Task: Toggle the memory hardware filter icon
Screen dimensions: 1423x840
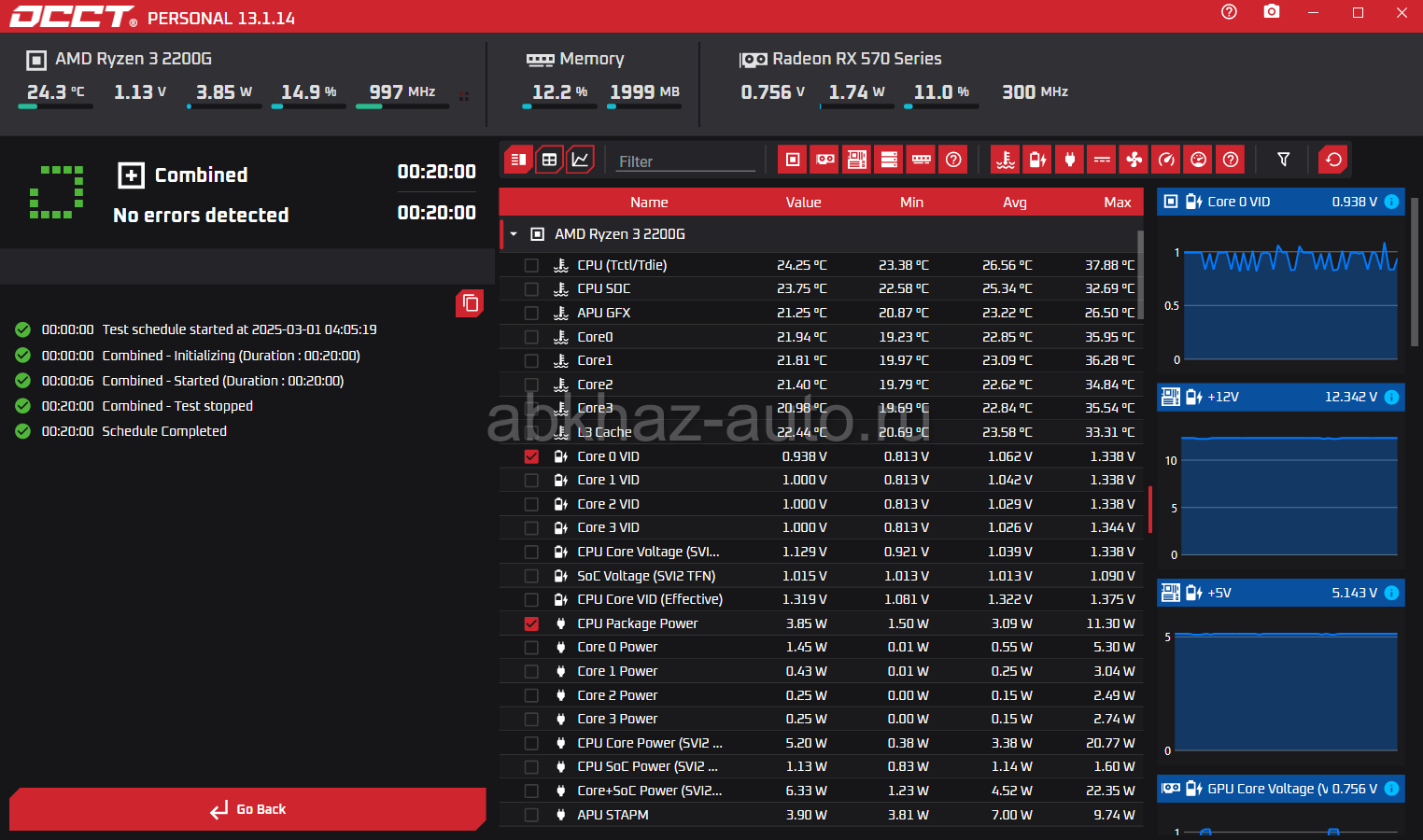Action: coord(922,160)
